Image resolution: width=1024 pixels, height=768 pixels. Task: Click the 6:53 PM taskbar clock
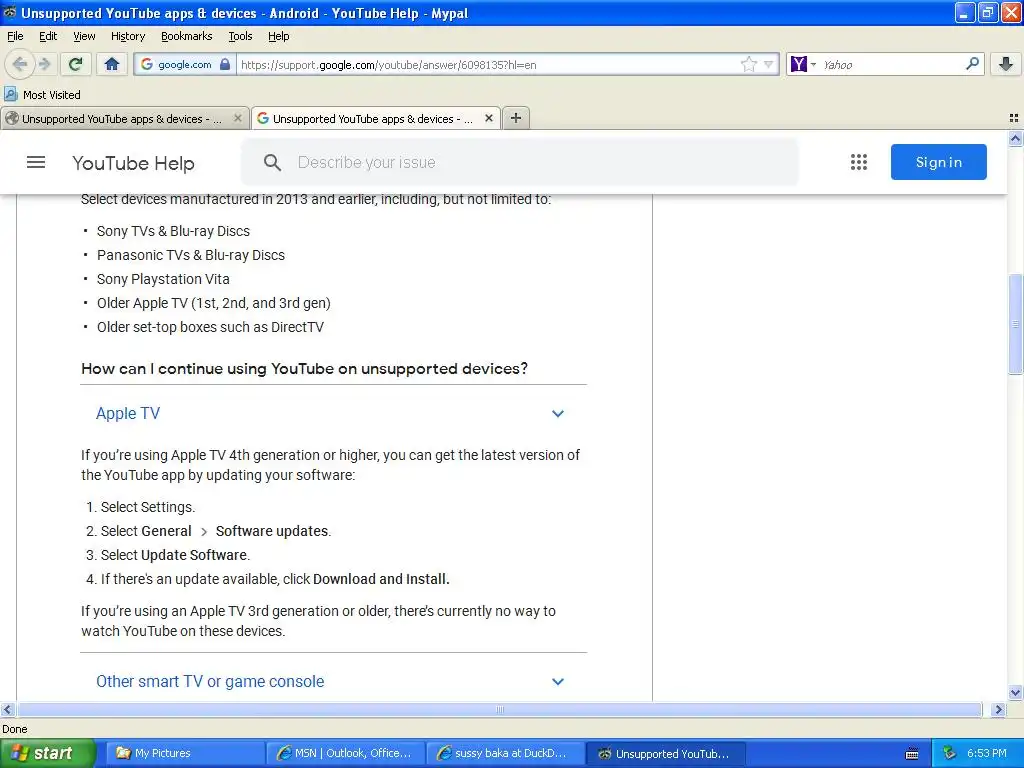[x=987, y=753]
